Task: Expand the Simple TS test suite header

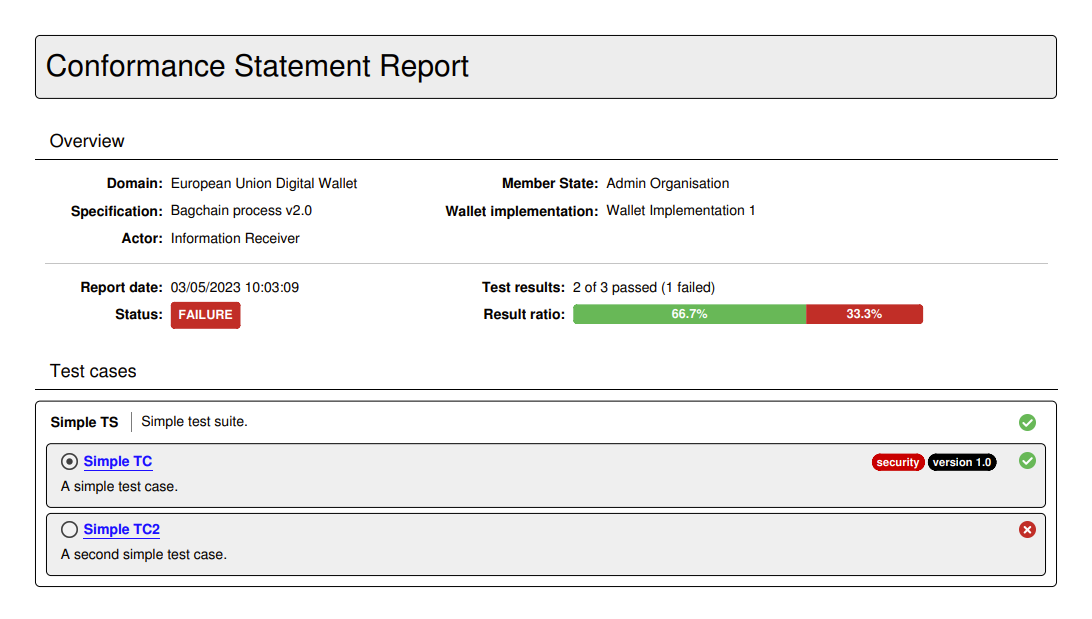Action: [x=84, y=422]
